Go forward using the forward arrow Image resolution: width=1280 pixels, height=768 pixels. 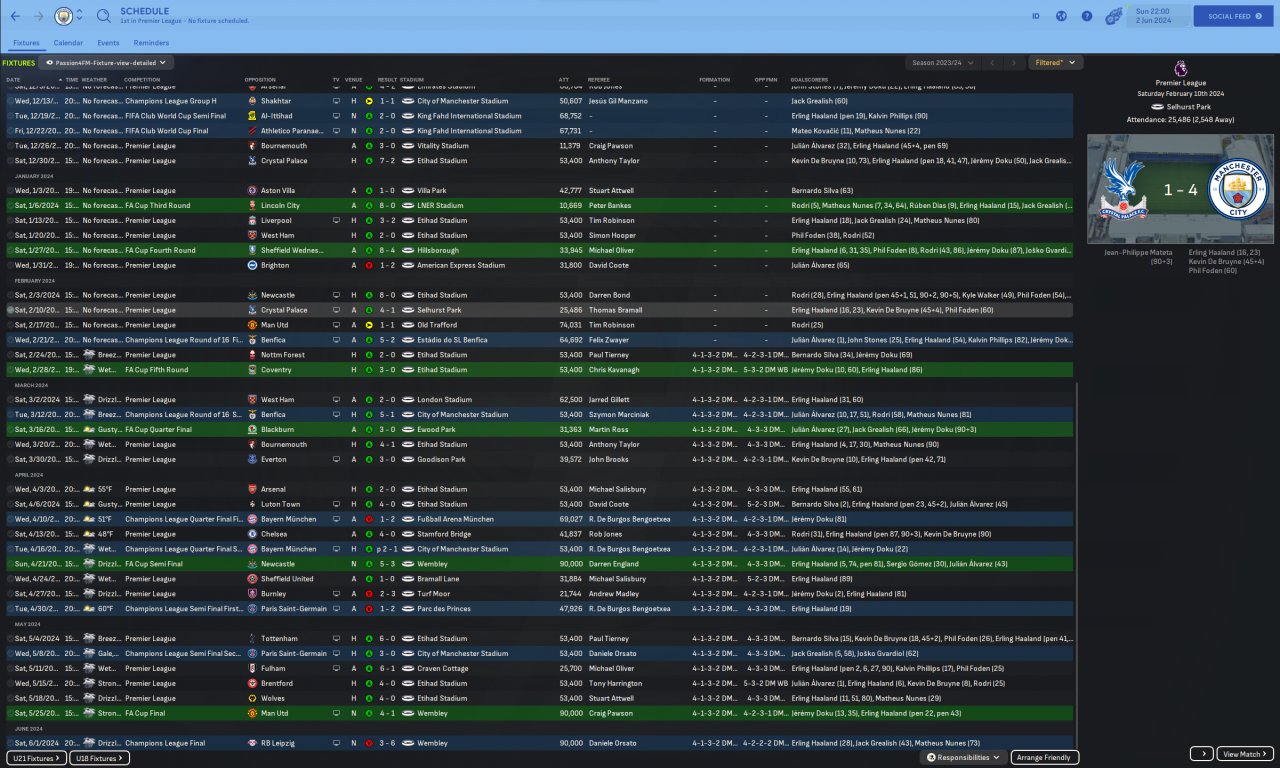point(38,16)
